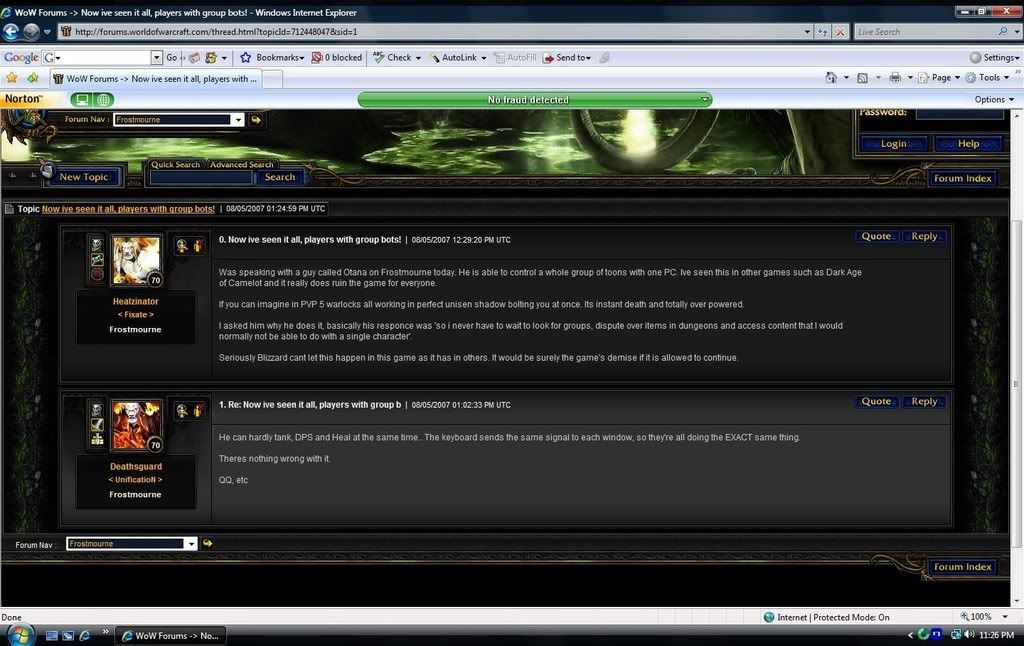Click the Live Search magnifier icon
The height and width of the screenshot is (646, 1024).
point(1002,31)
